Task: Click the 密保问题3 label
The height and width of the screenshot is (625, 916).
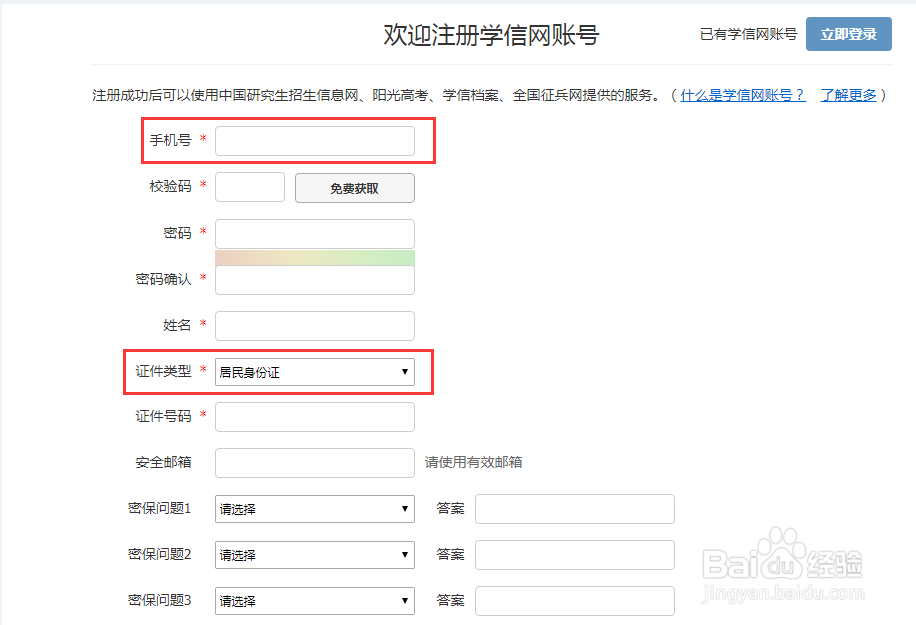Action: (x=159, y=600)
